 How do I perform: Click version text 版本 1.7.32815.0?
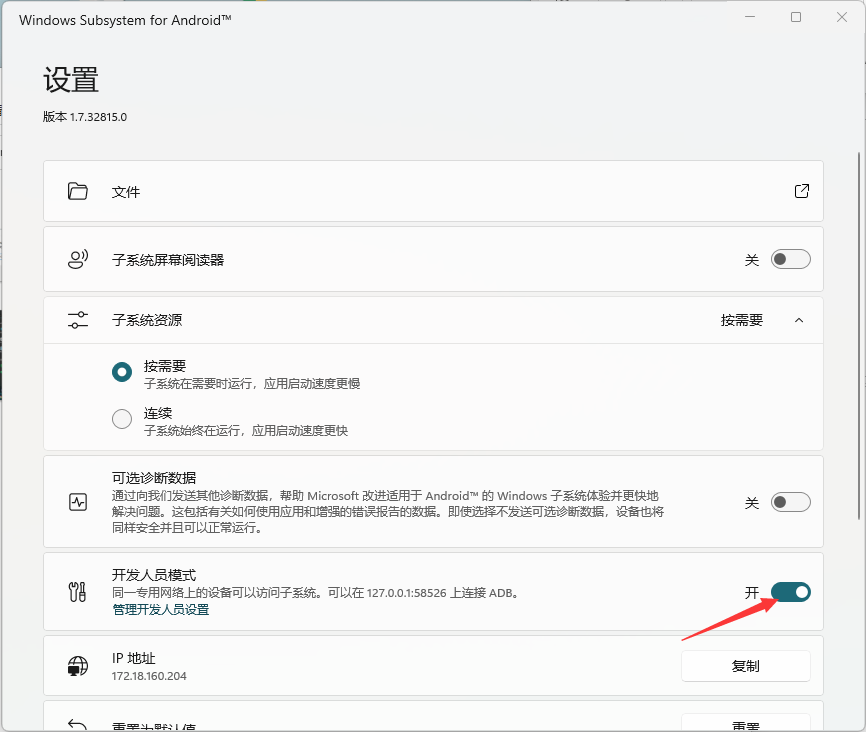85,117
